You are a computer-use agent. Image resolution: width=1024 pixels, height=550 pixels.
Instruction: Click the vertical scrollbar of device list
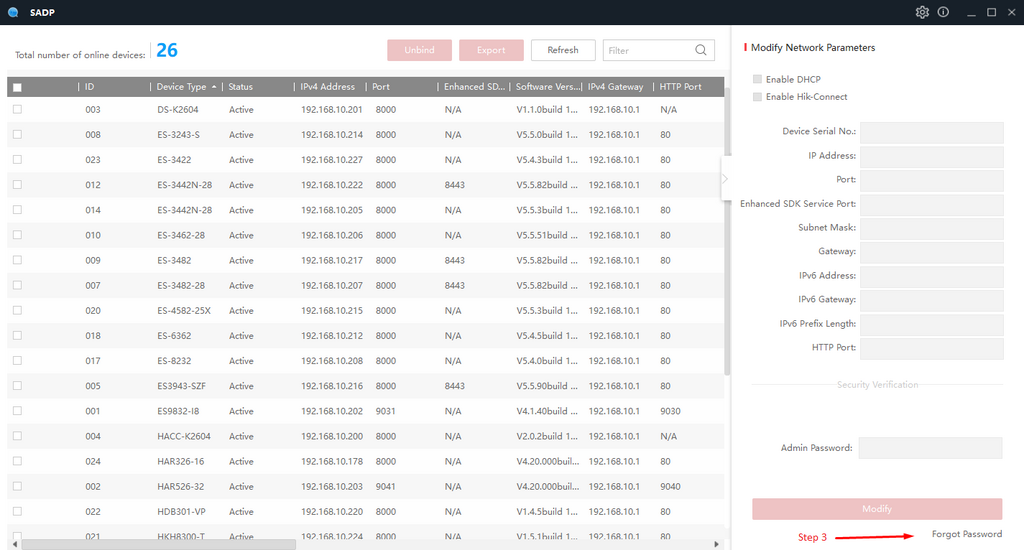coord(727,250)
